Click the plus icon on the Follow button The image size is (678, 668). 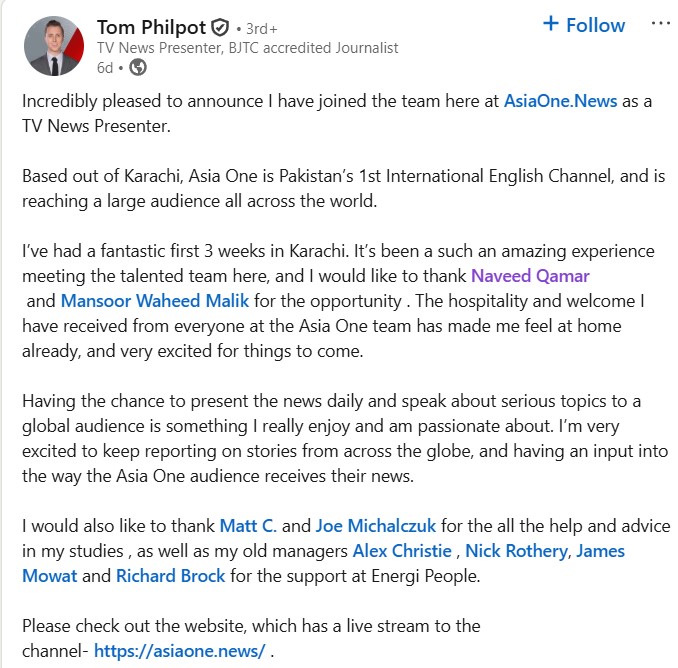[550, 25]
